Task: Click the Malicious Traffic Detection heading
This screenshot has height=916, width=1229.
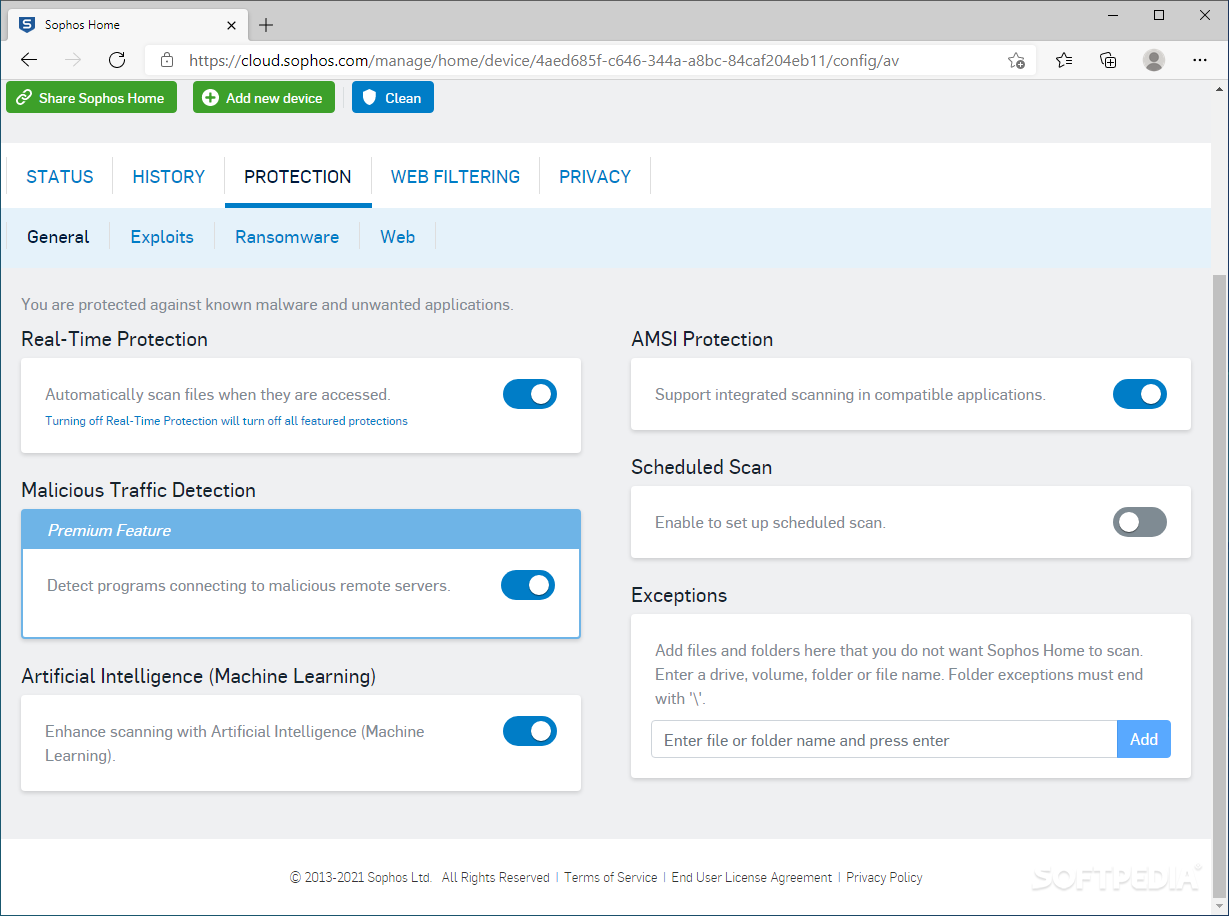Action: click(x=139, y=490)
